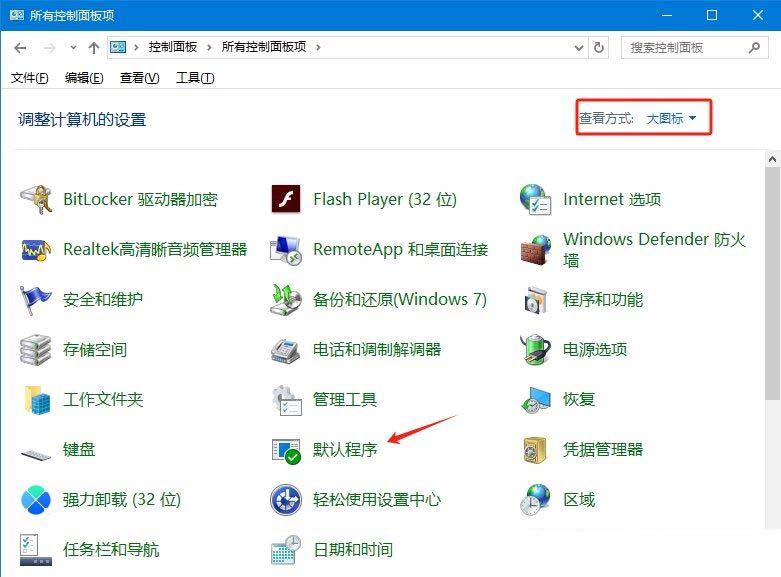Open the recent locations dropdown arrow

(x=73, y=48)
